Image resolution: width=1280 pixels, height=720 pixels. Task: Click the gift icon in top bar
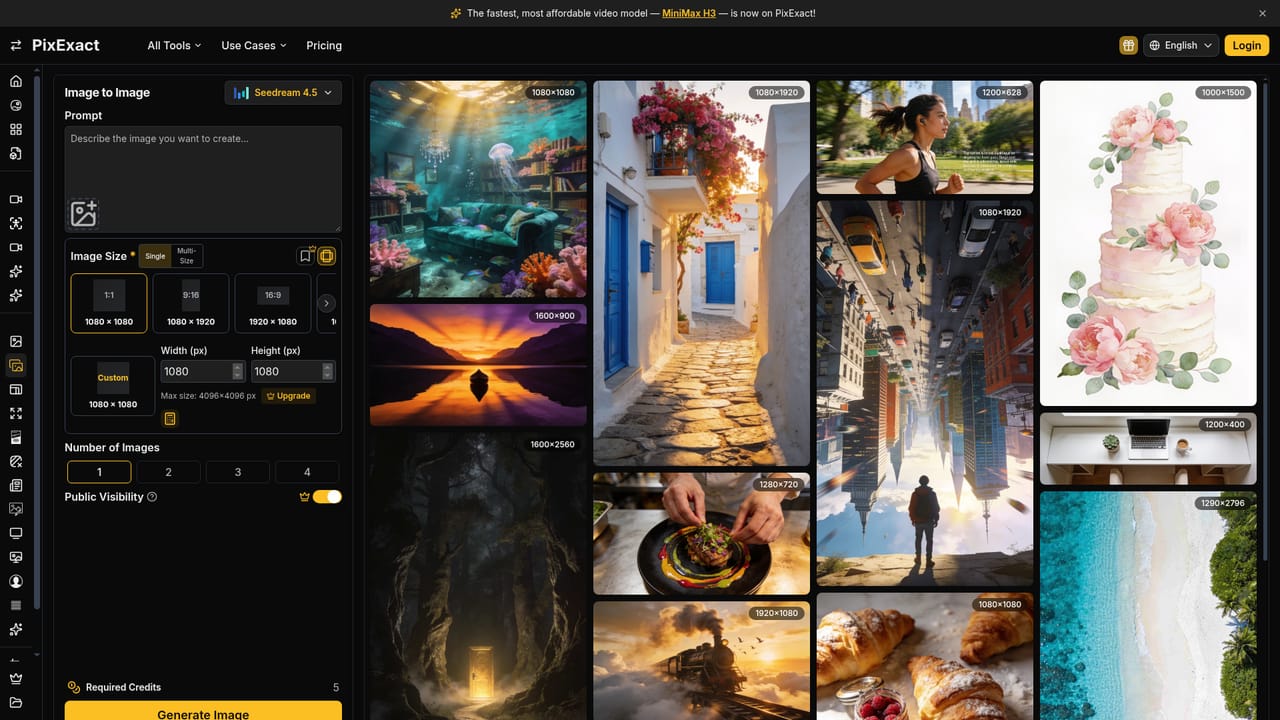click(1128, 45)
